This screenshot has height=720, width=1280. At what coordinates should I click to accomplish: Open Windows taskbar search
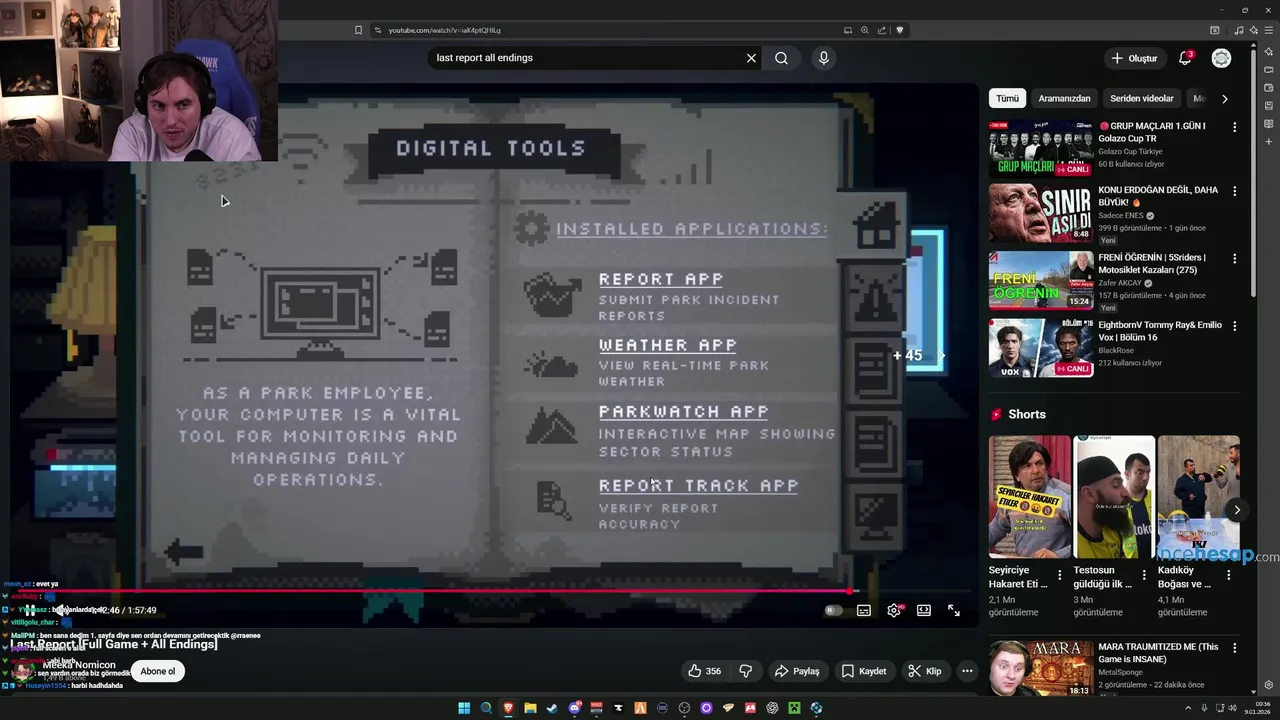pos(486,708)
